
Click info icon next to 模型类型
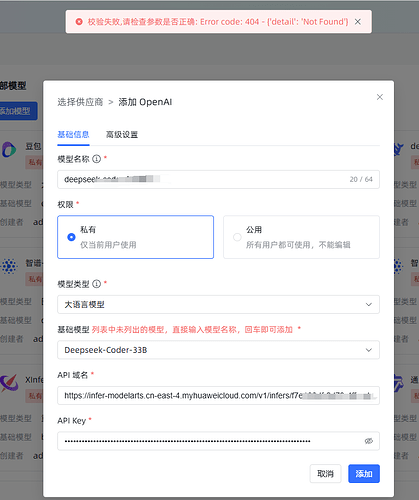pos(96,284)
